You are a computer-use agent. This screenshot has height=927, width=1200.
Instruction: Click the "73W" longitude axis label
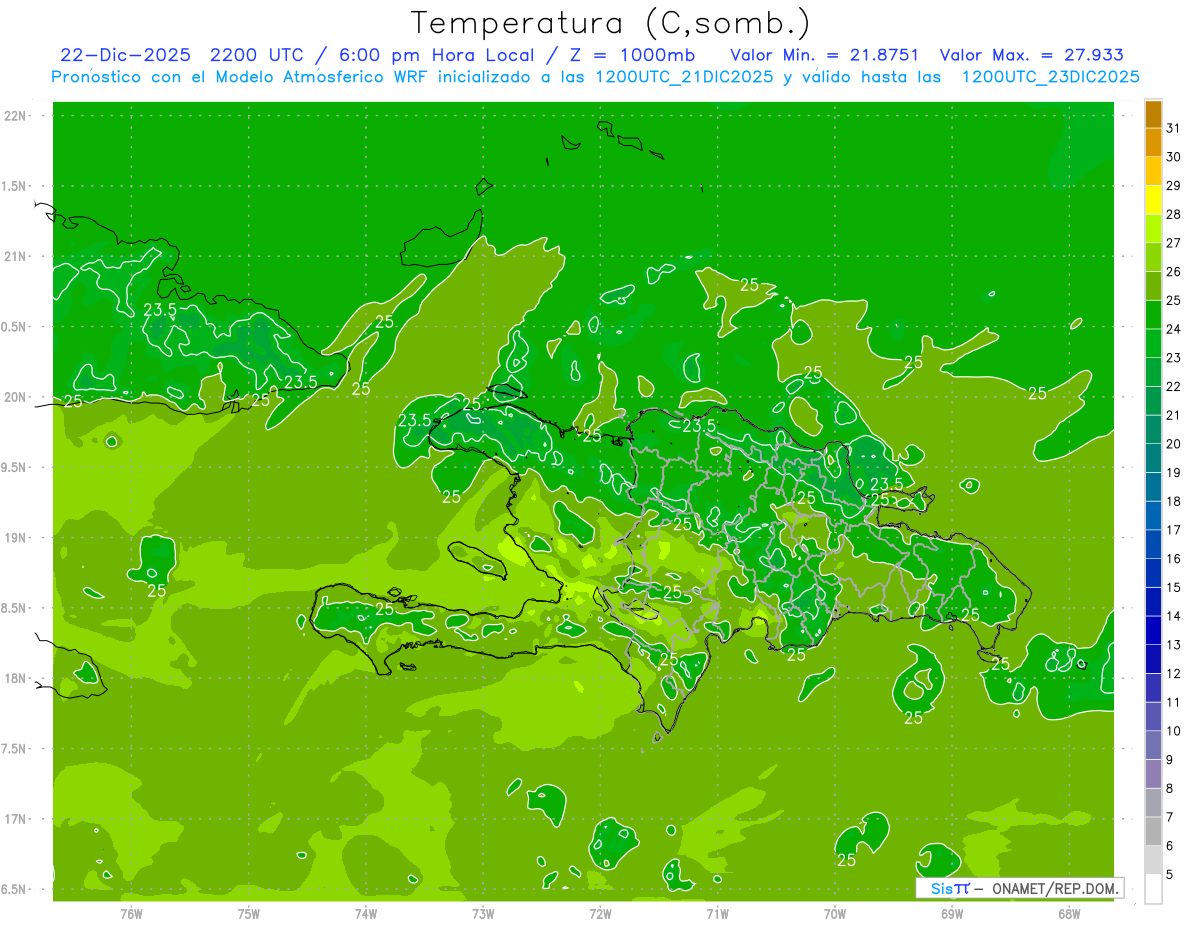coord(483,914)
